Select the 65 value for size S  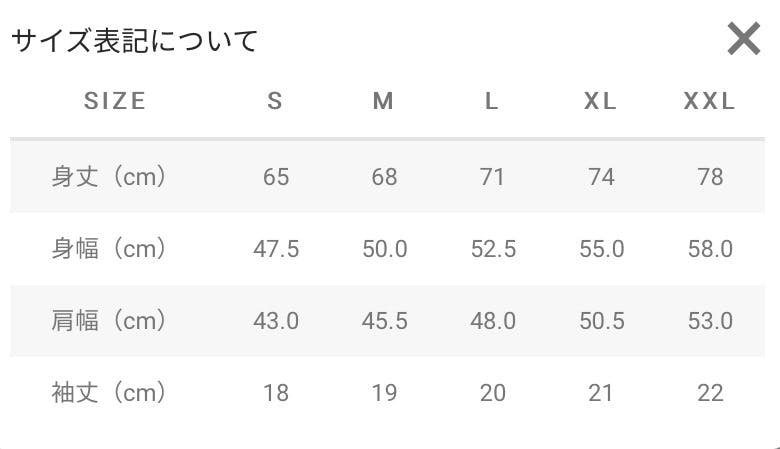pyautogui.click(x=276, y=177)
